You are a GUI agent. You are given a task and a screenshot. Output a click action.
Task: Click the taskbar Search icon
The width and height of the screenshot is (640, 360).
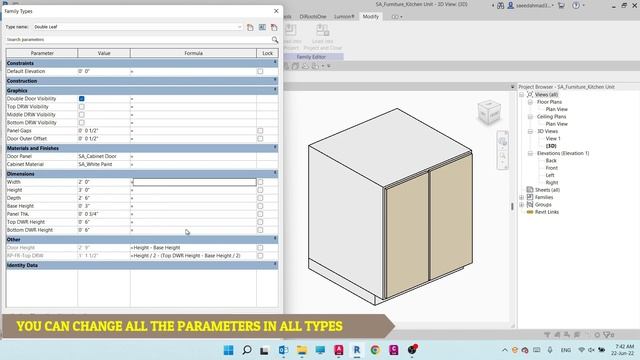pyautogui.click(x=247, y=350)
